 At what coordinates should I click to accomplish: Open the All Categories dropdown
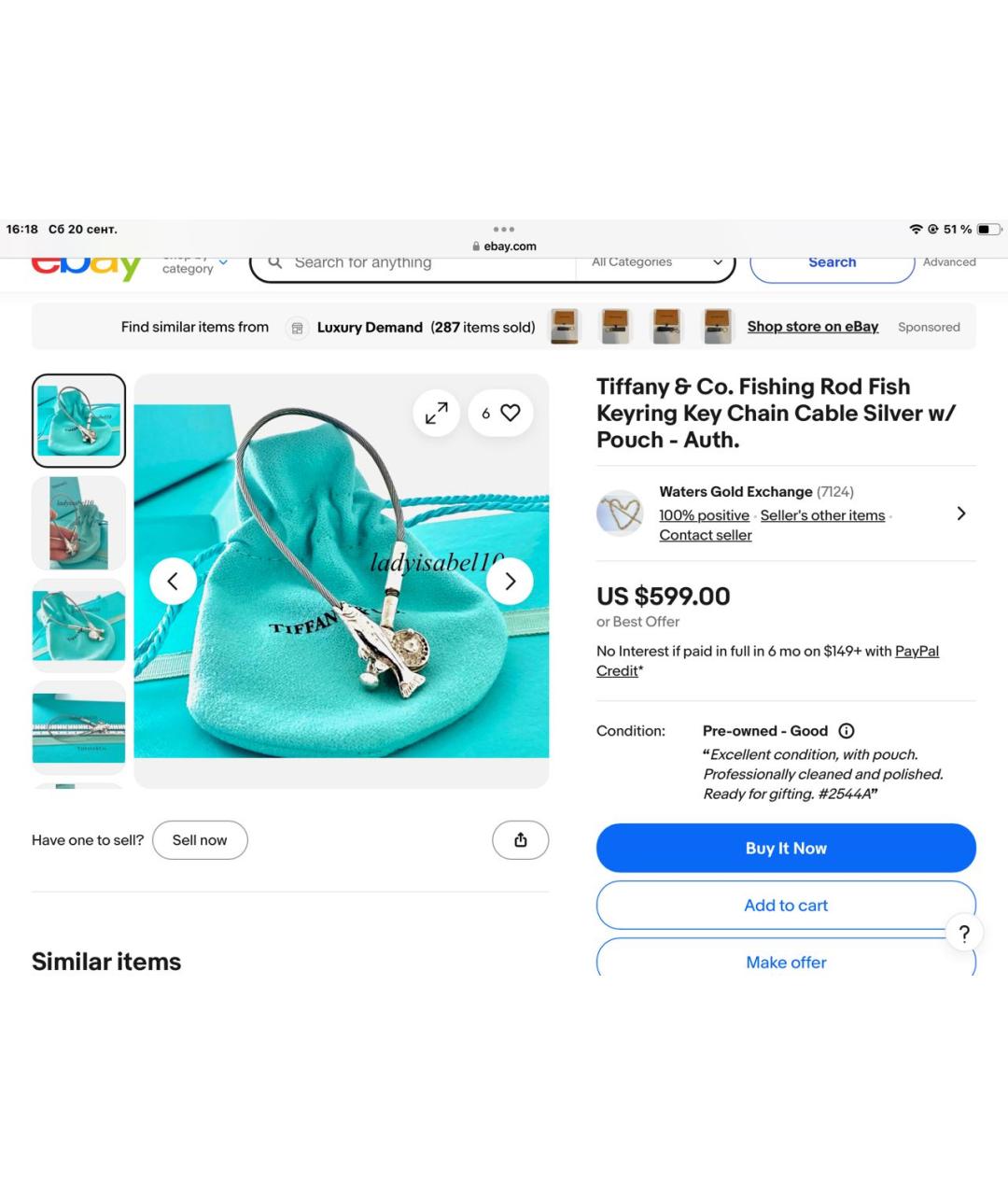click(x=656, y=262)
